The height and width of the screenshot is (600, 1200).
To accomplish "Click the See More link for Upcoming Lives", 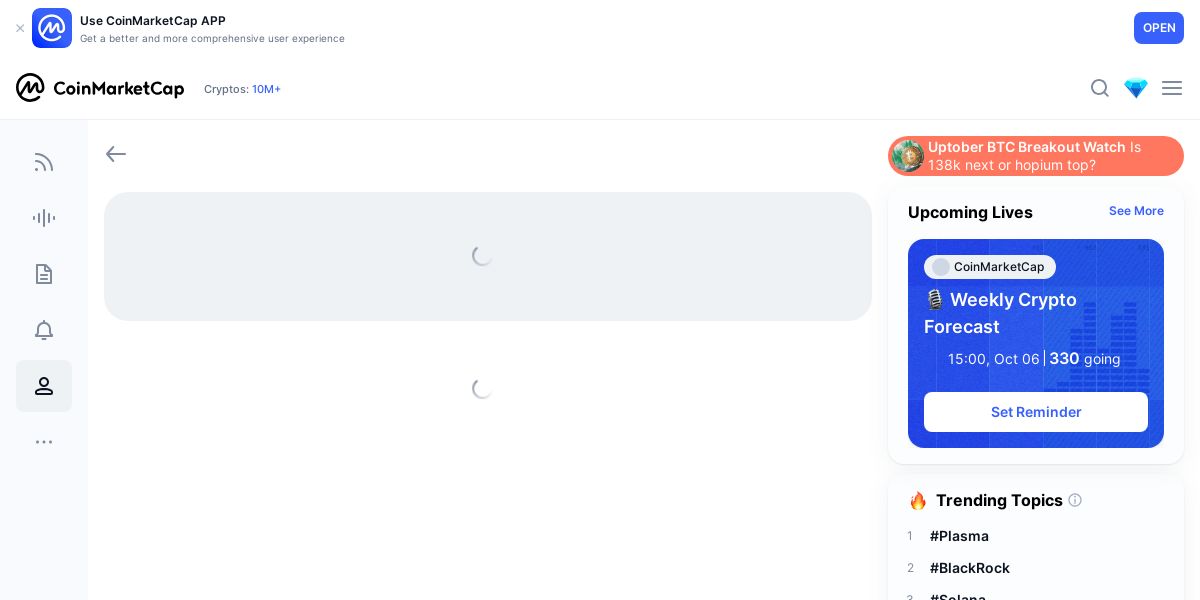I will pyautogui.click(x=1136, y=211).
